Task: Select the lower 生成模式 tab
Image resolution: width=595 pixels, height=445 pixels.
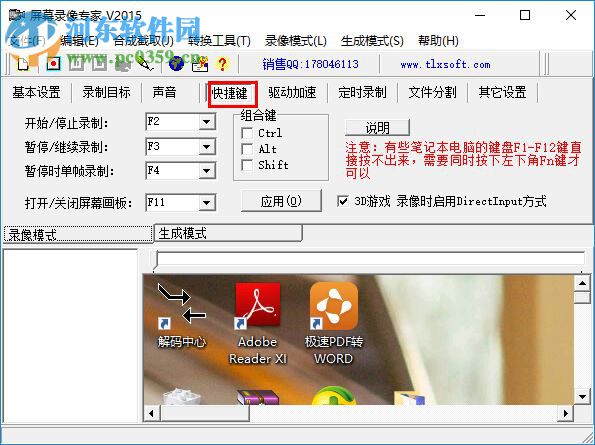Action: (228, 233)
